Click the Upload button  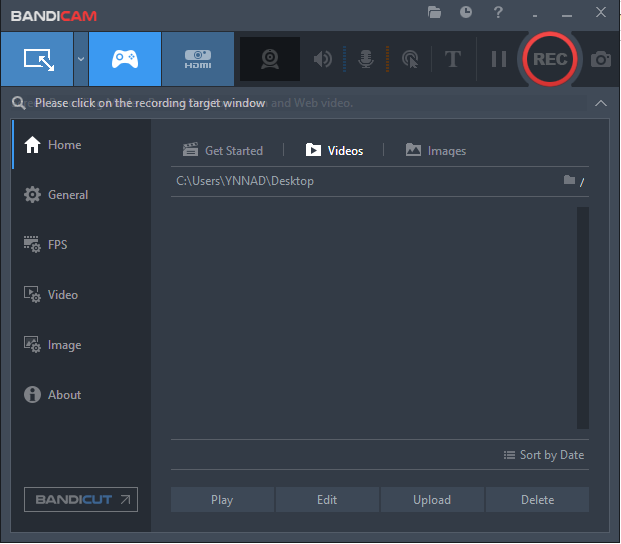[x=432, y=500]
